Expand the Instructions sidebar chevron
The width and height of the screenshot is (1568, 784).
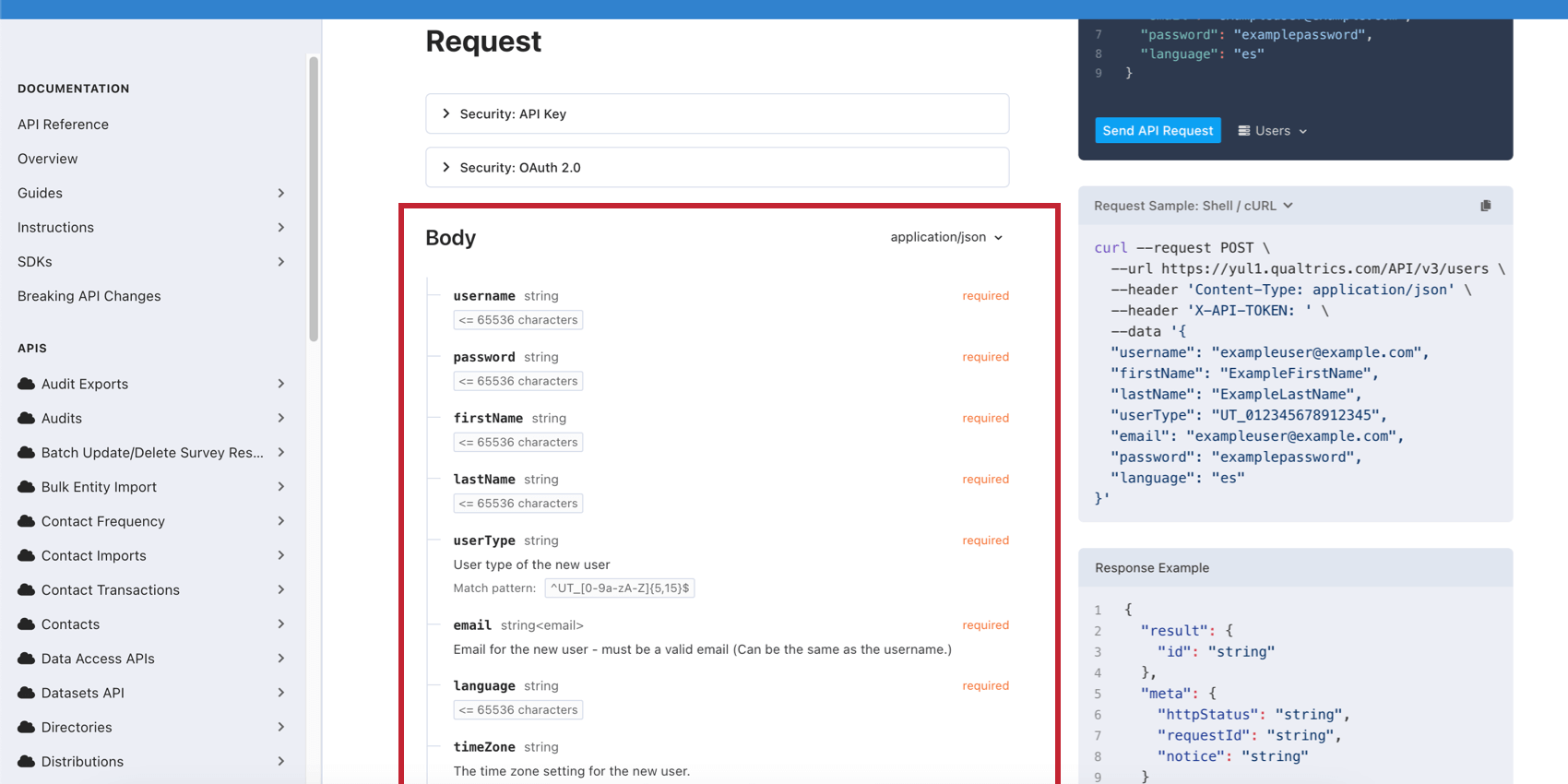281,227
